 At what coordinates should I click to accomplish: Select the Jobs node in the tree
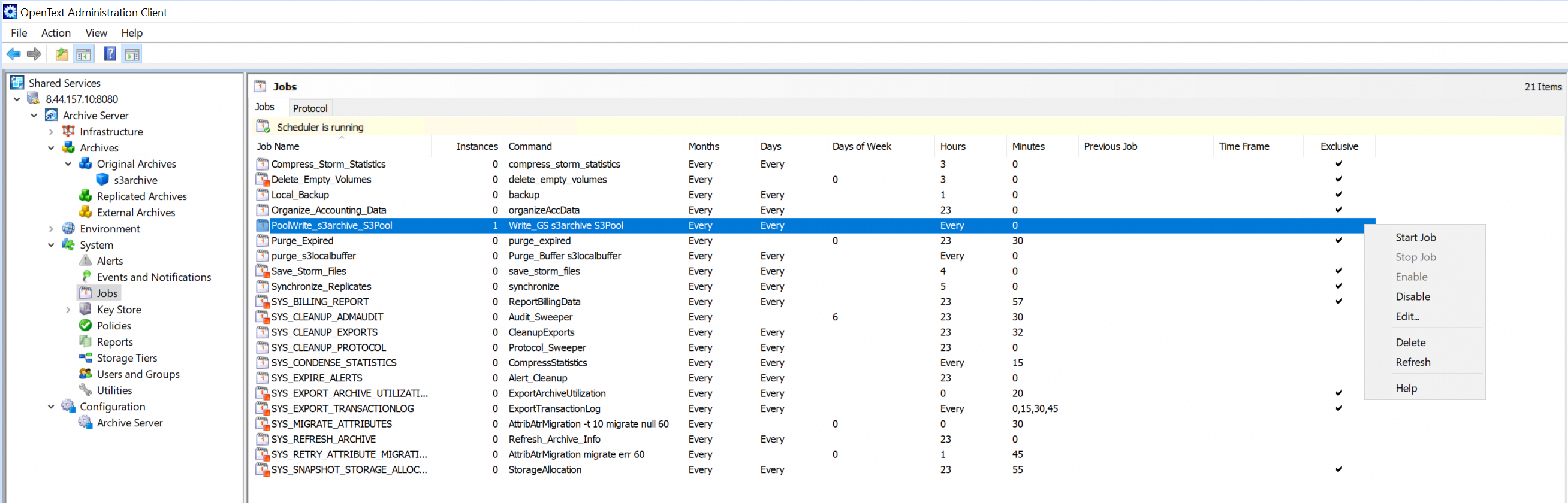107,293
